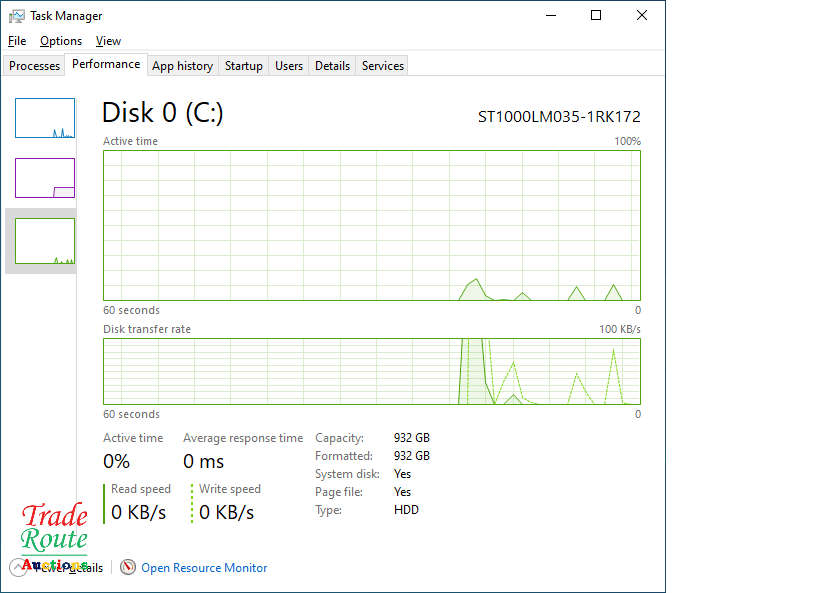The image size is (819, 593).
Task: Select the purple Memory graph thumbnail
Action: click(45, 178)
